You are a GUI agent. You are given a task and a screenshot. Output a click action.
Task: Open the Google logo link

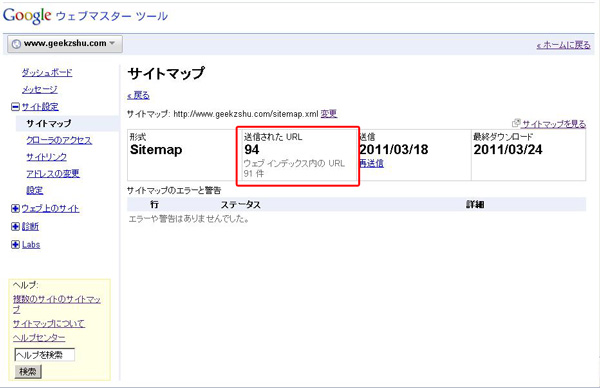27,16
